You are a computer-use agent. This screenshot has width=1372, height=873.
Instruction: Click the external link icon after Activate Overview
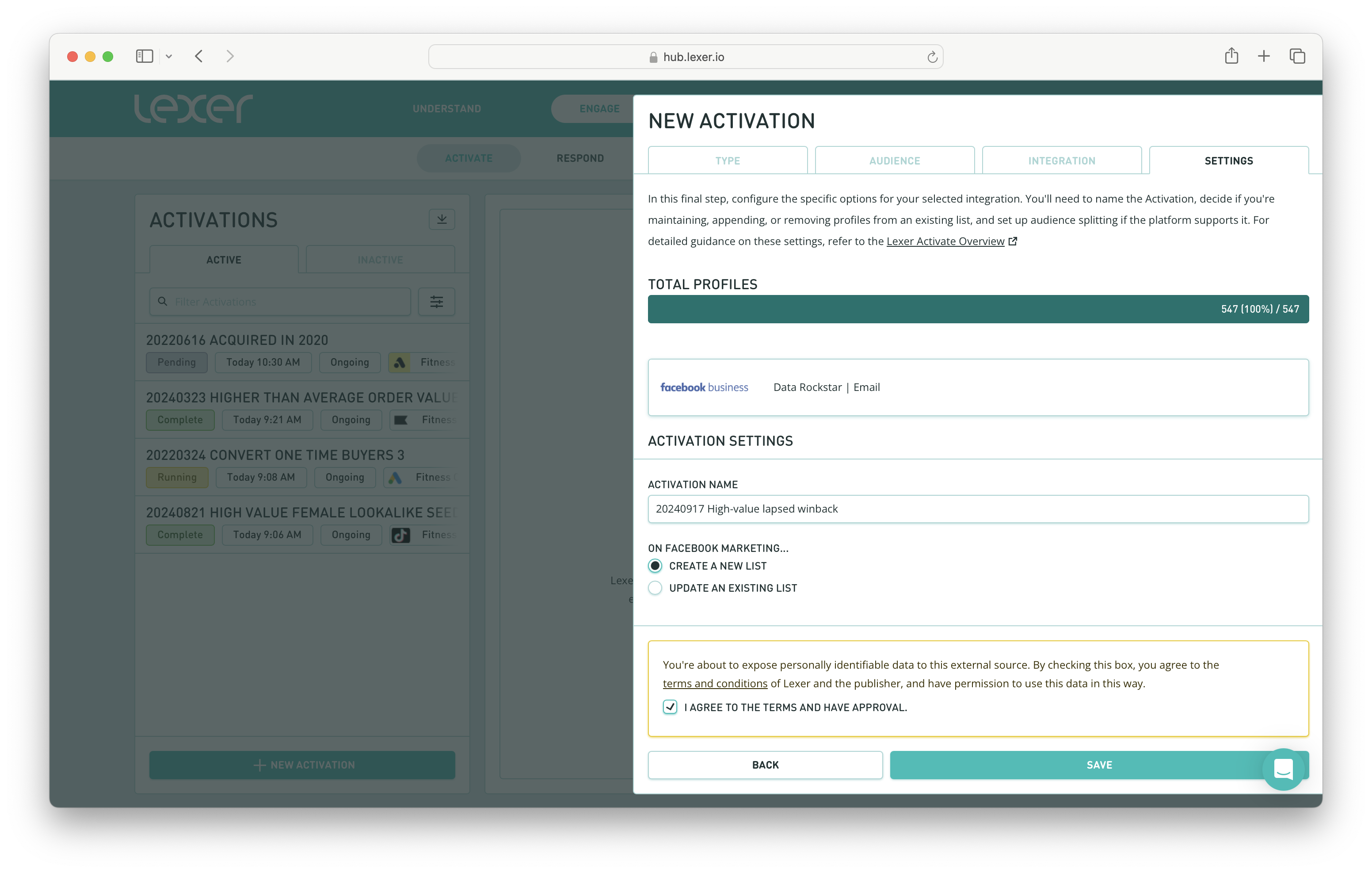[x=1013, y=241]
